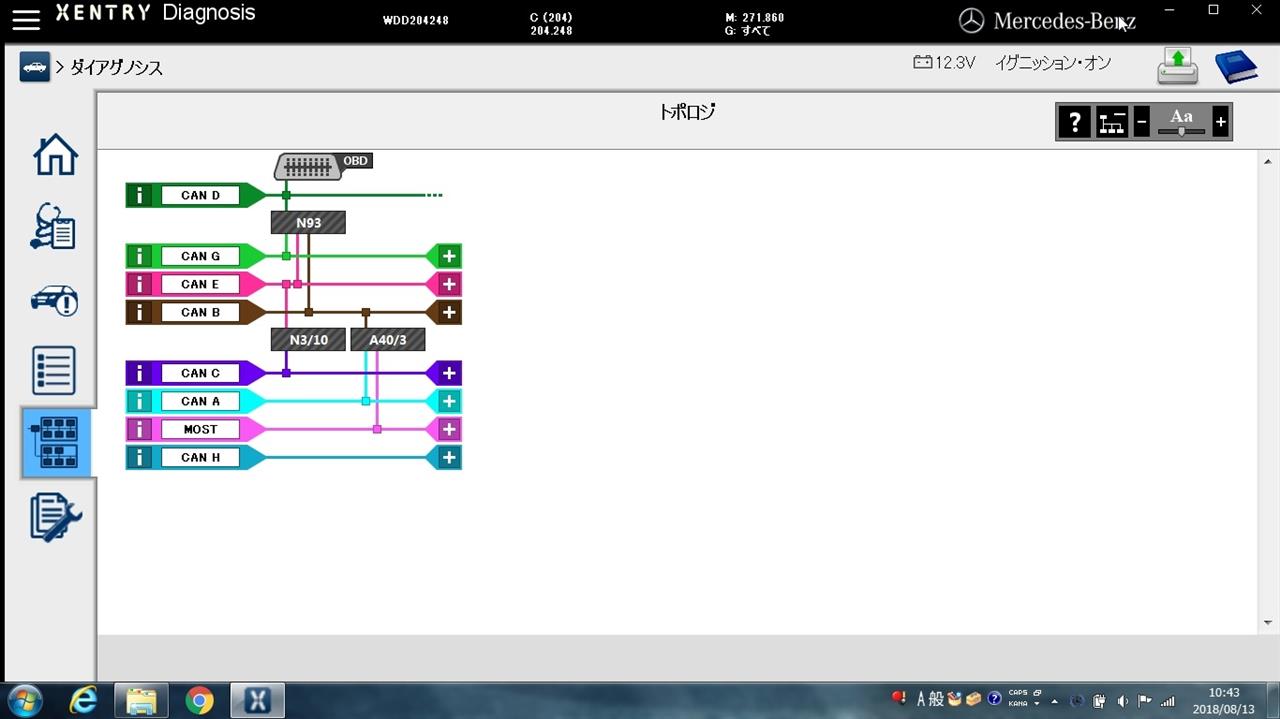
Task: Show info for CAN H bus
Action: [139, 457]
